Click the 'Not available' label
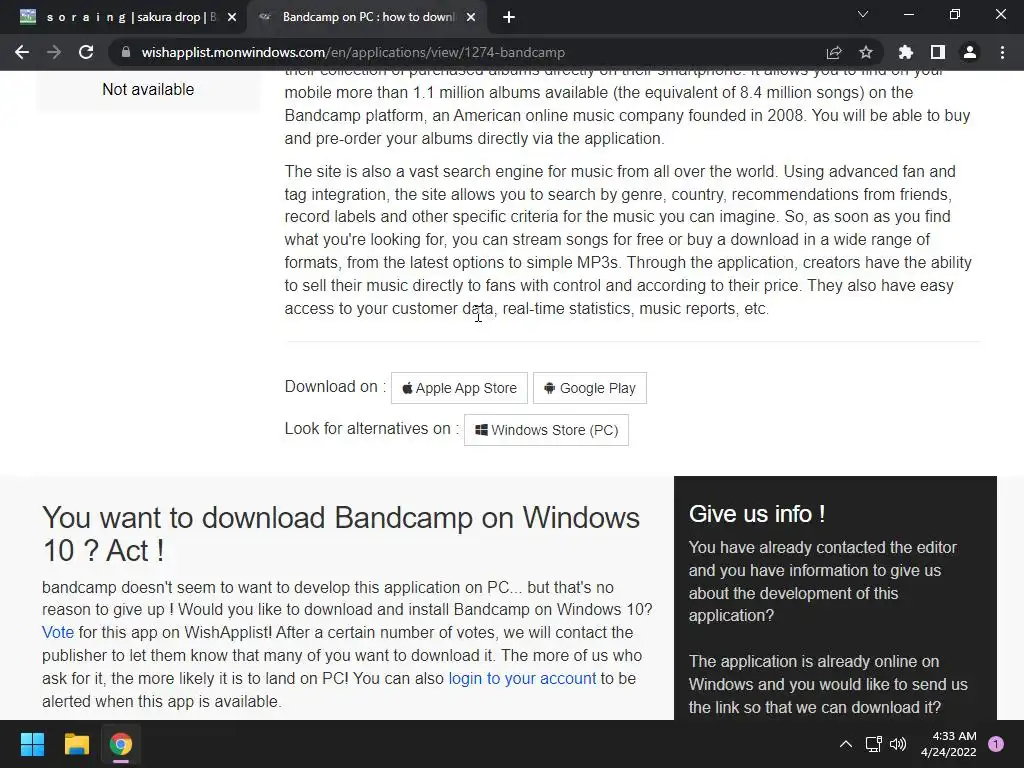 click(x=148, y=89)
